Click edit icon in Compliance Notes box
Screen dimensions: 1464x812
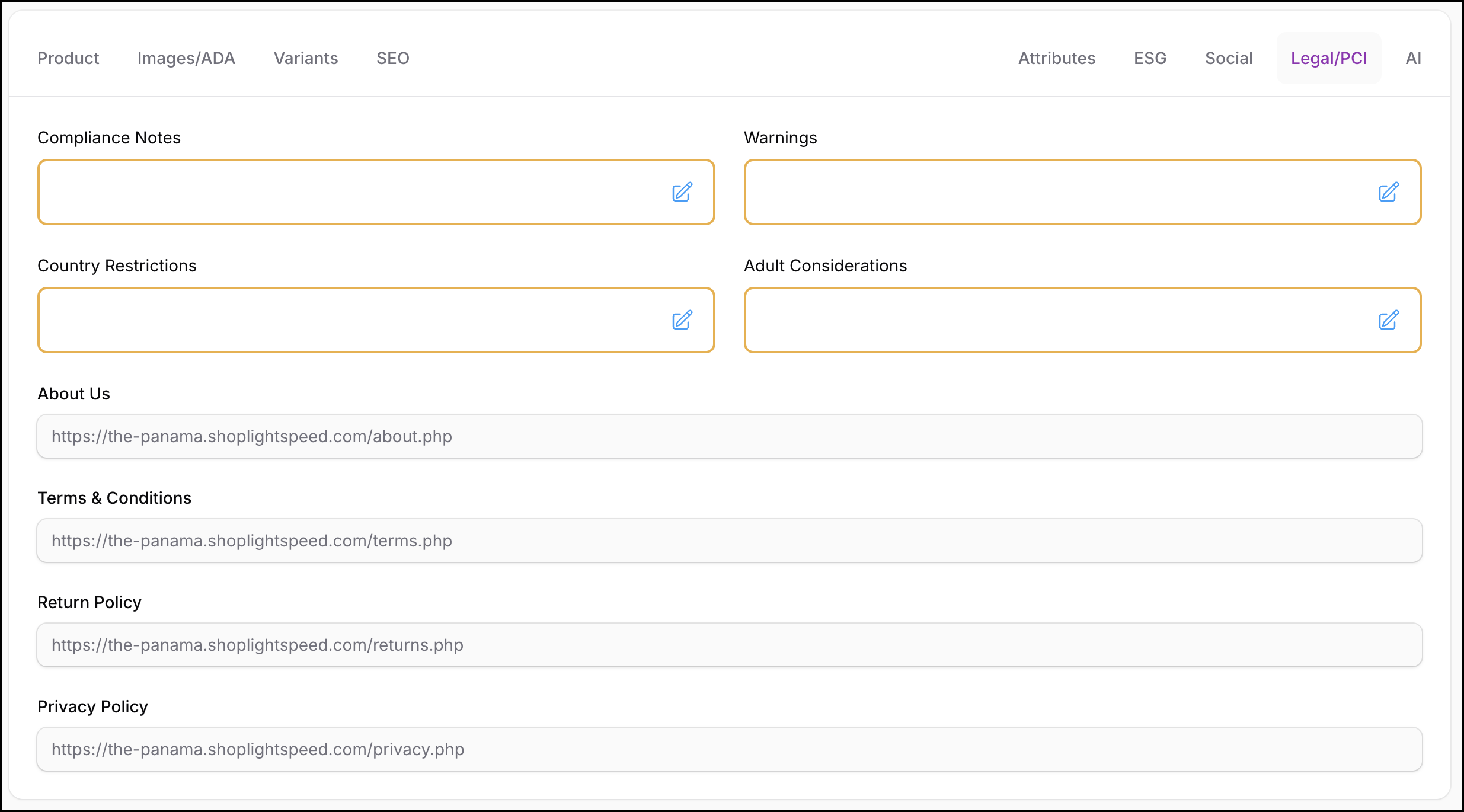coord(682,192)
